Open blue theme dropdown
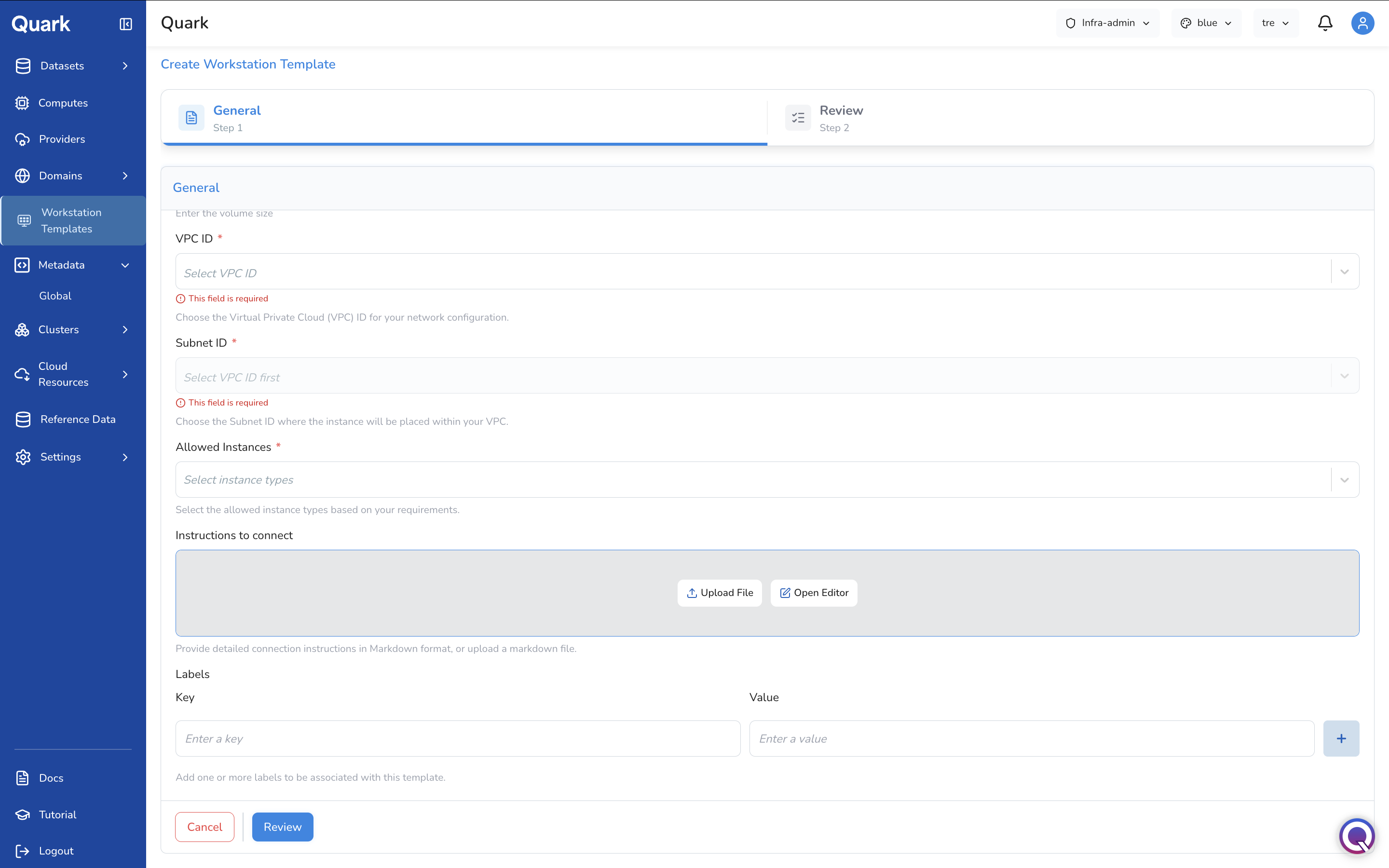Screen dimensions: 1389x868 click(x=1206, y=23)
